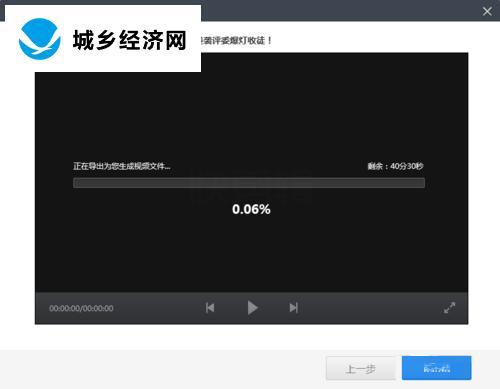Skip to the next frame or clip

click(x=294, y=308)
